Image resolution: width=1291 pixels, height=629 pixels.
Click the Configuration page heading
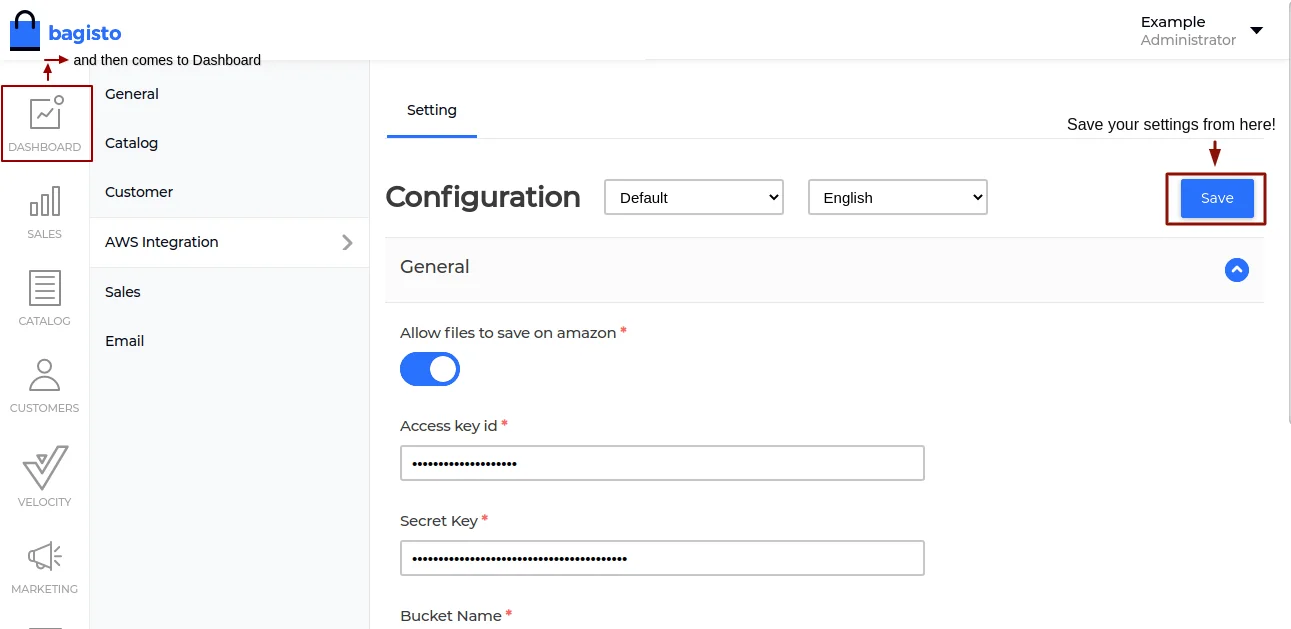(483, 197)
